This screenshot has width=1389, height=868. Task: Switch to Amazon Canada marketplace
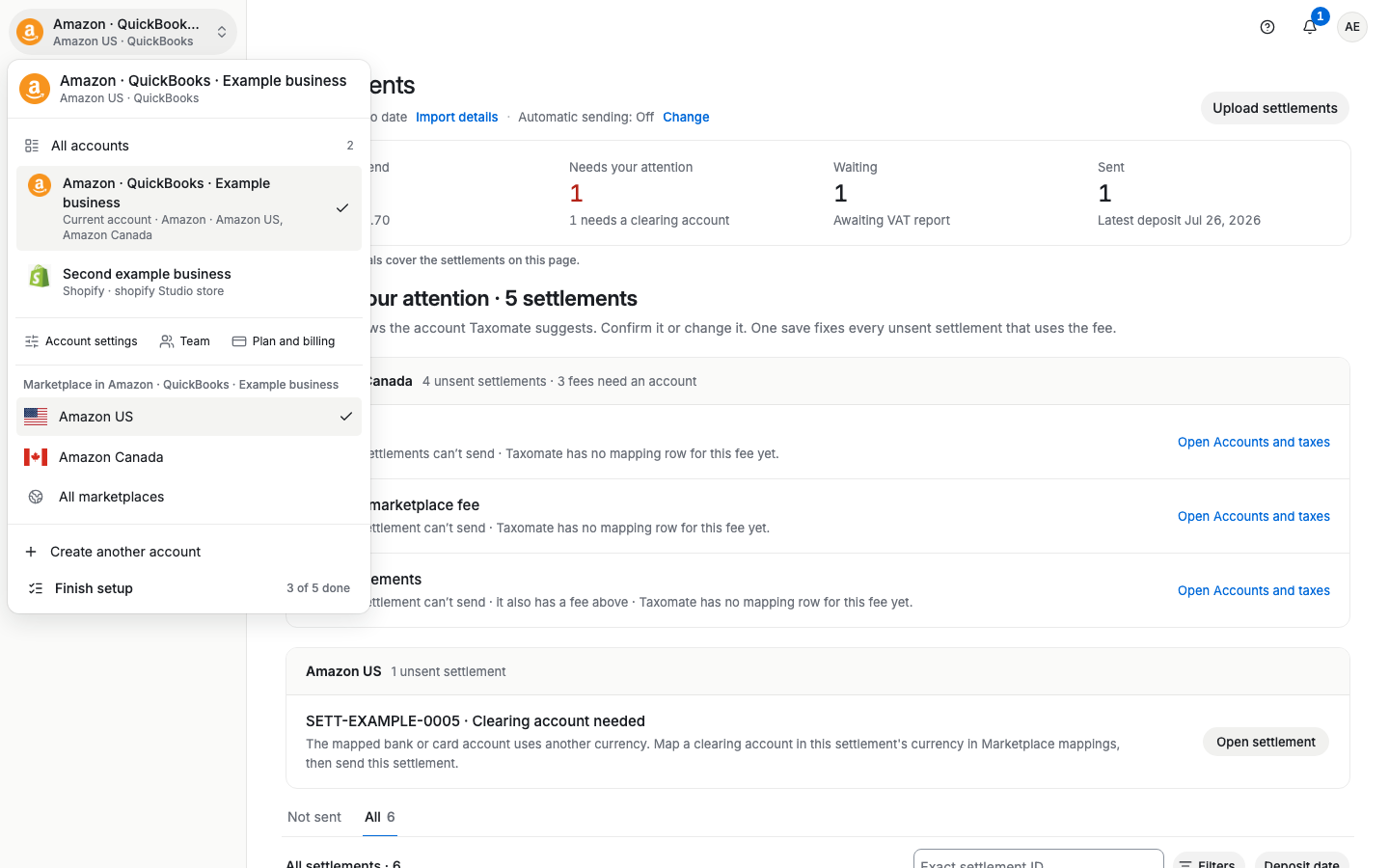click(189, 457)
